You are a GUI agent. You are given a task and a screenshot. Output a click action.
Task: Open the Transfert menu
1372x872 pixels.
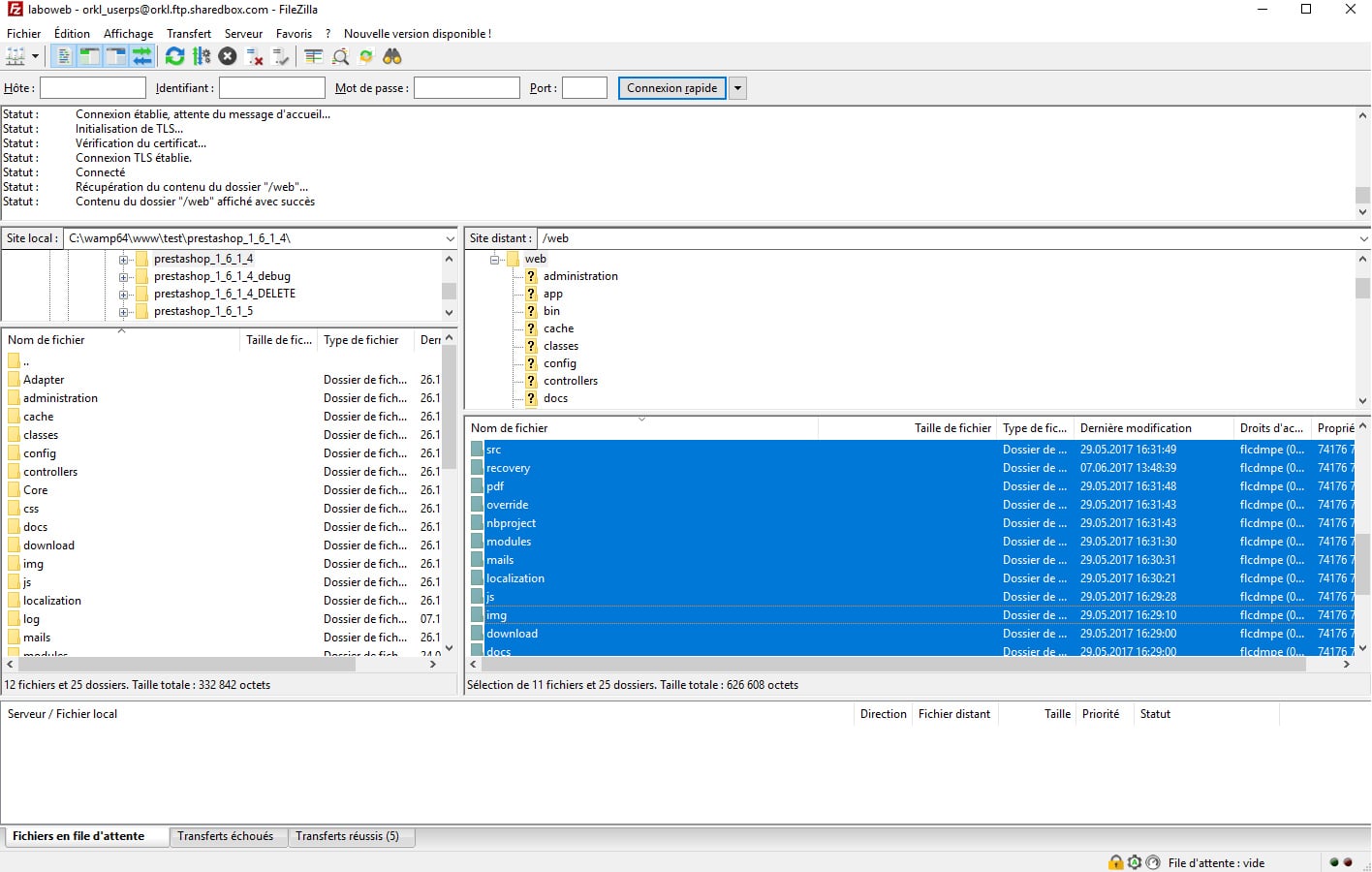point(188,33)
